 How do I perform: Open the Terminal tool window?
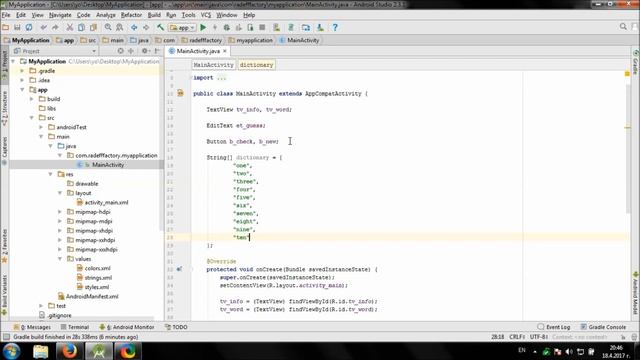[x=75, y=327]
